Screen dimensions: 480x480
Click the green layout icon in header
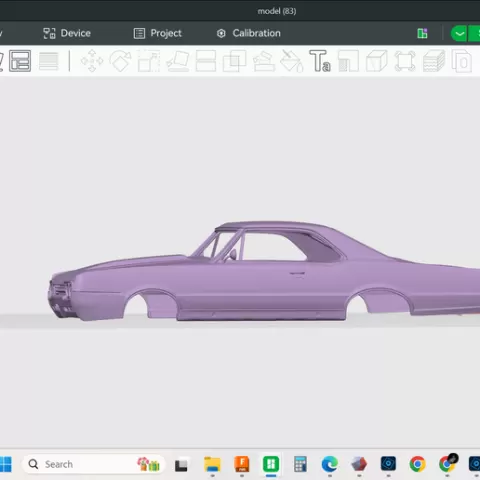(x=422, y=33)
